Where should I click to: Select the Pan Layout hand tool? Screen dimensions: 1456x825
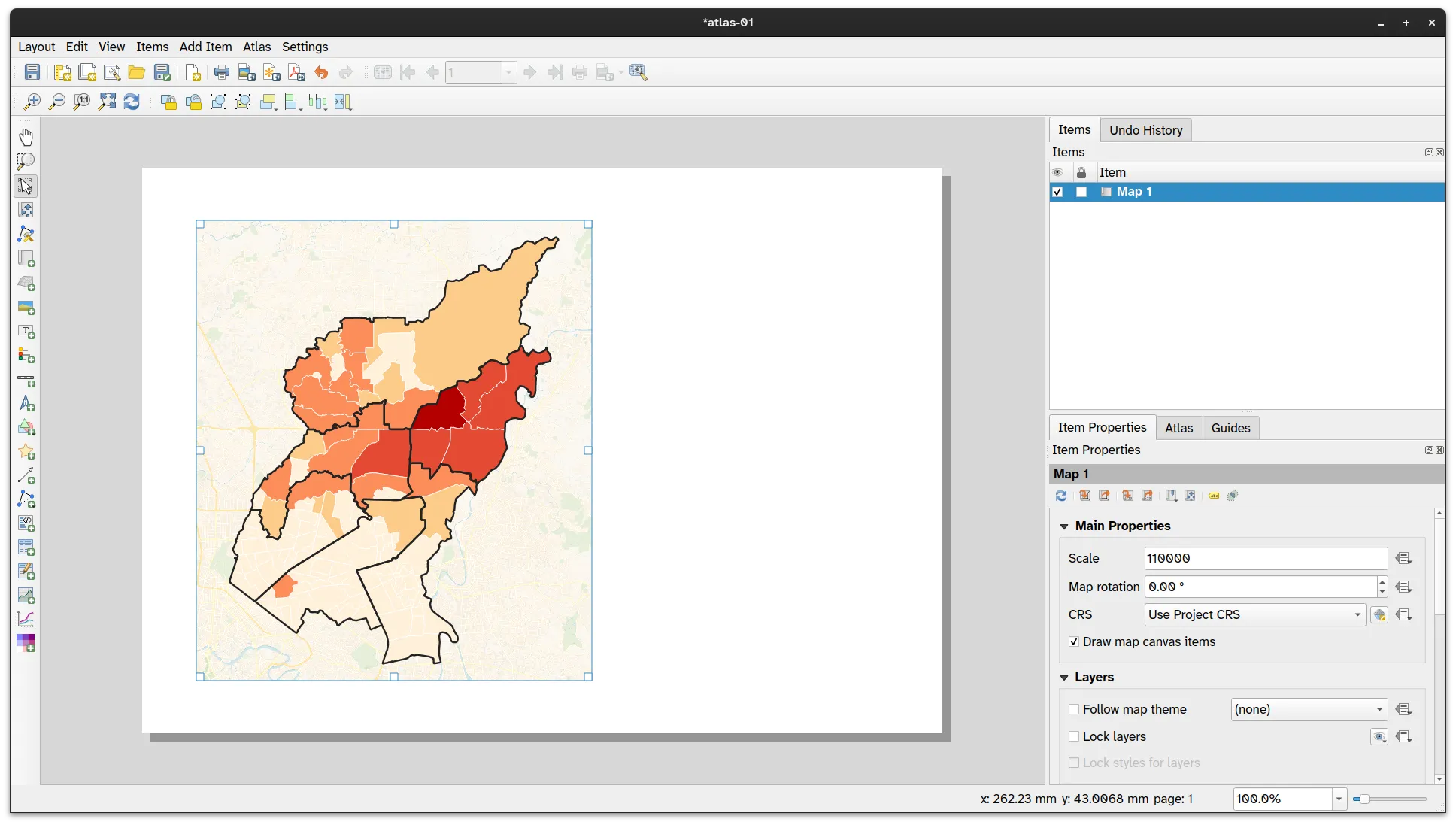26,137
